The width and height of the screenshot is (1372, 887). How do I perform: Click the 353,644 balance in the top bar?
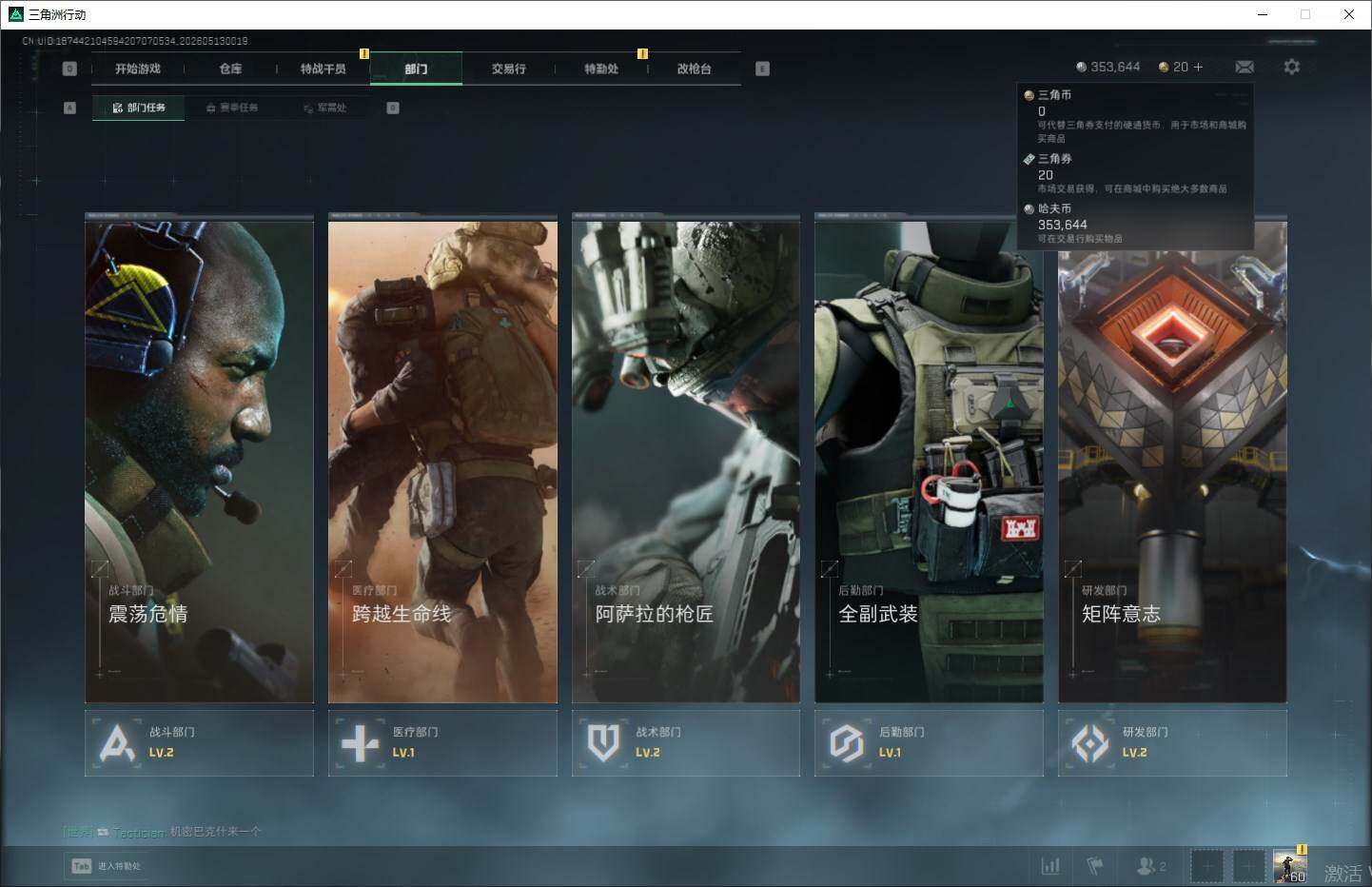point(1115,67)
